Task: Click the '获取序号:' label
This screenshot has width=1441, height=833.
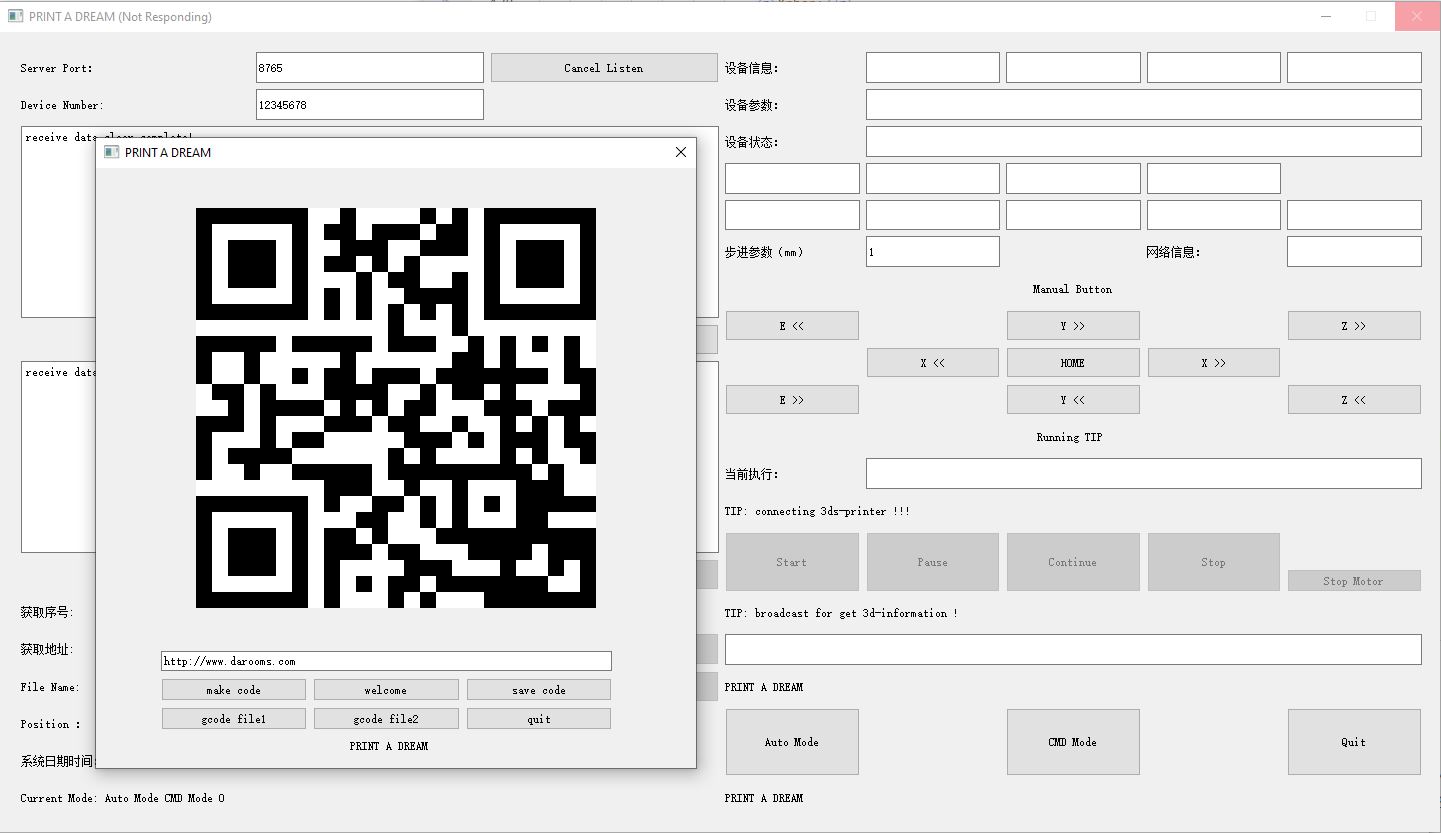Action: [47, 612]
